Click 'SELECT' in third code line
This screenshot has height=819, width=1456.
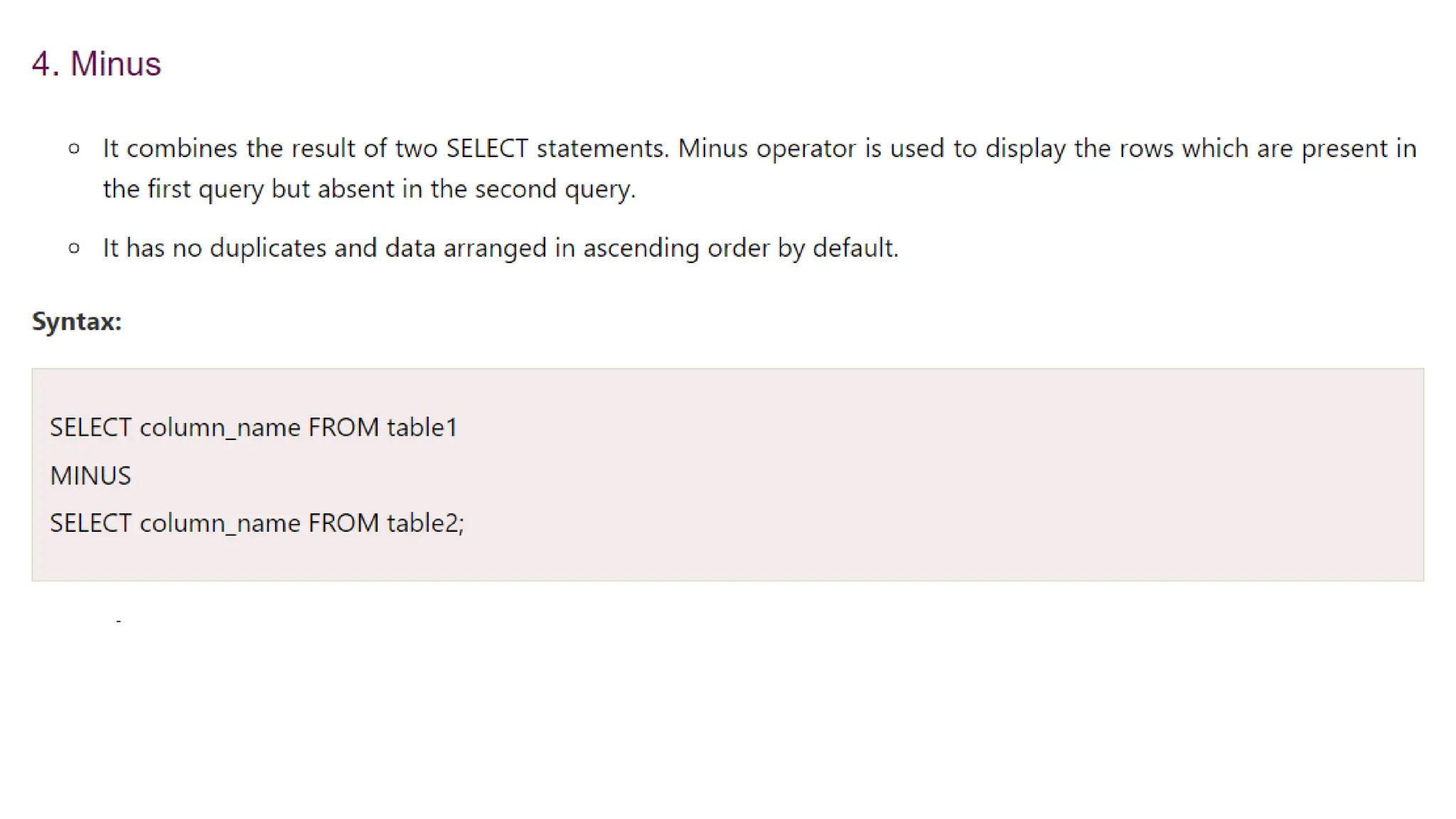click(90, 523)
